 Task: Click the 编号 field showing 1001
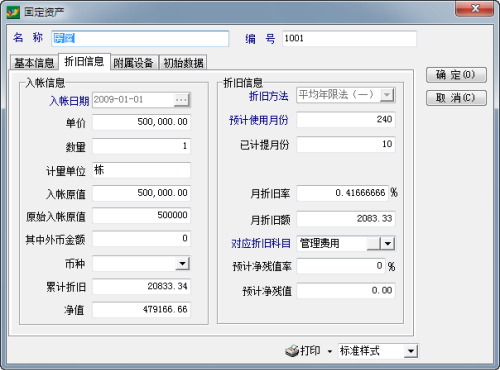(349, 38)
